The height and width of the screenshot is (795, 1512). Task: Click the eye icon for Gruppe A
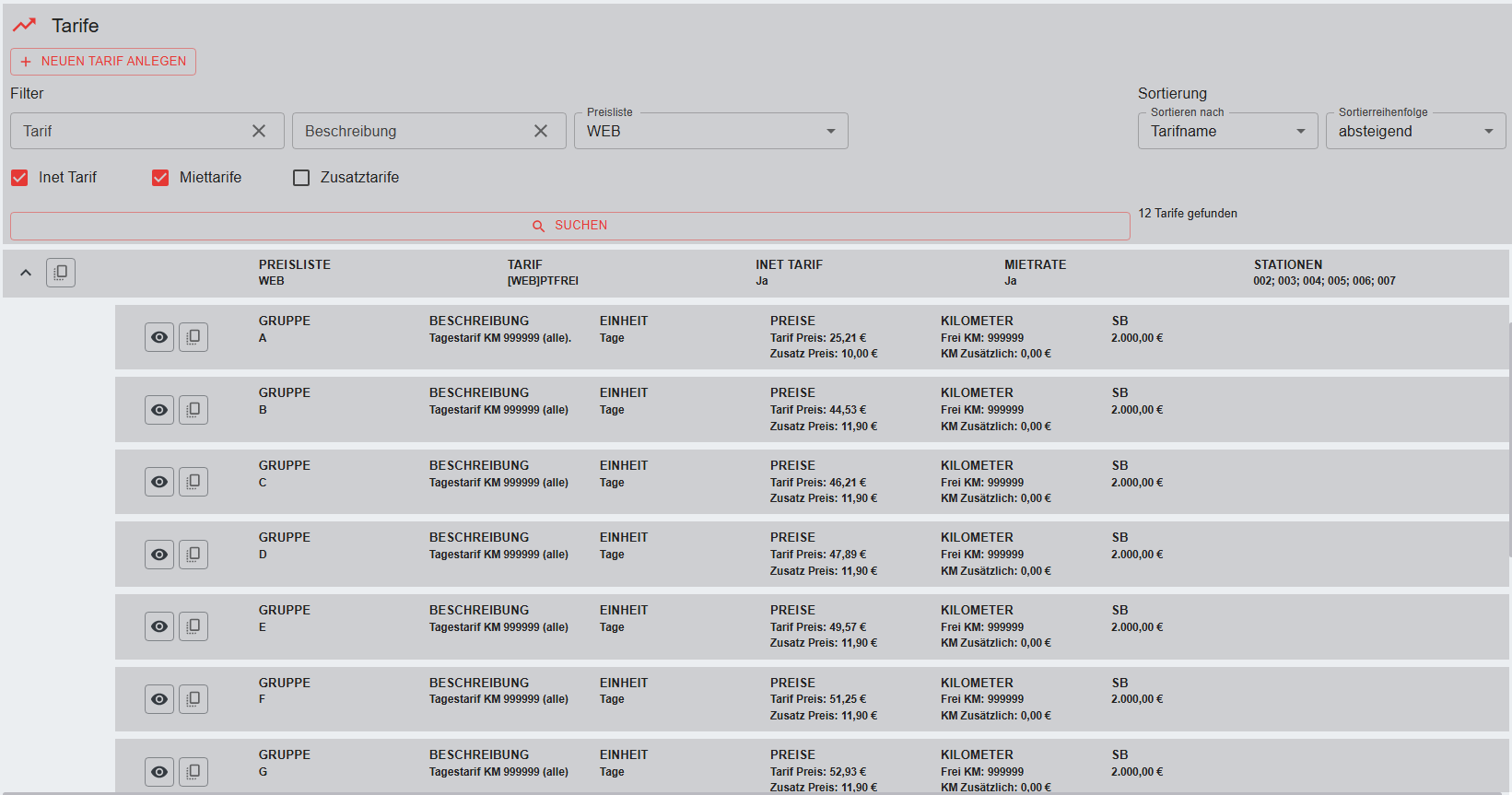click(159, 337)
